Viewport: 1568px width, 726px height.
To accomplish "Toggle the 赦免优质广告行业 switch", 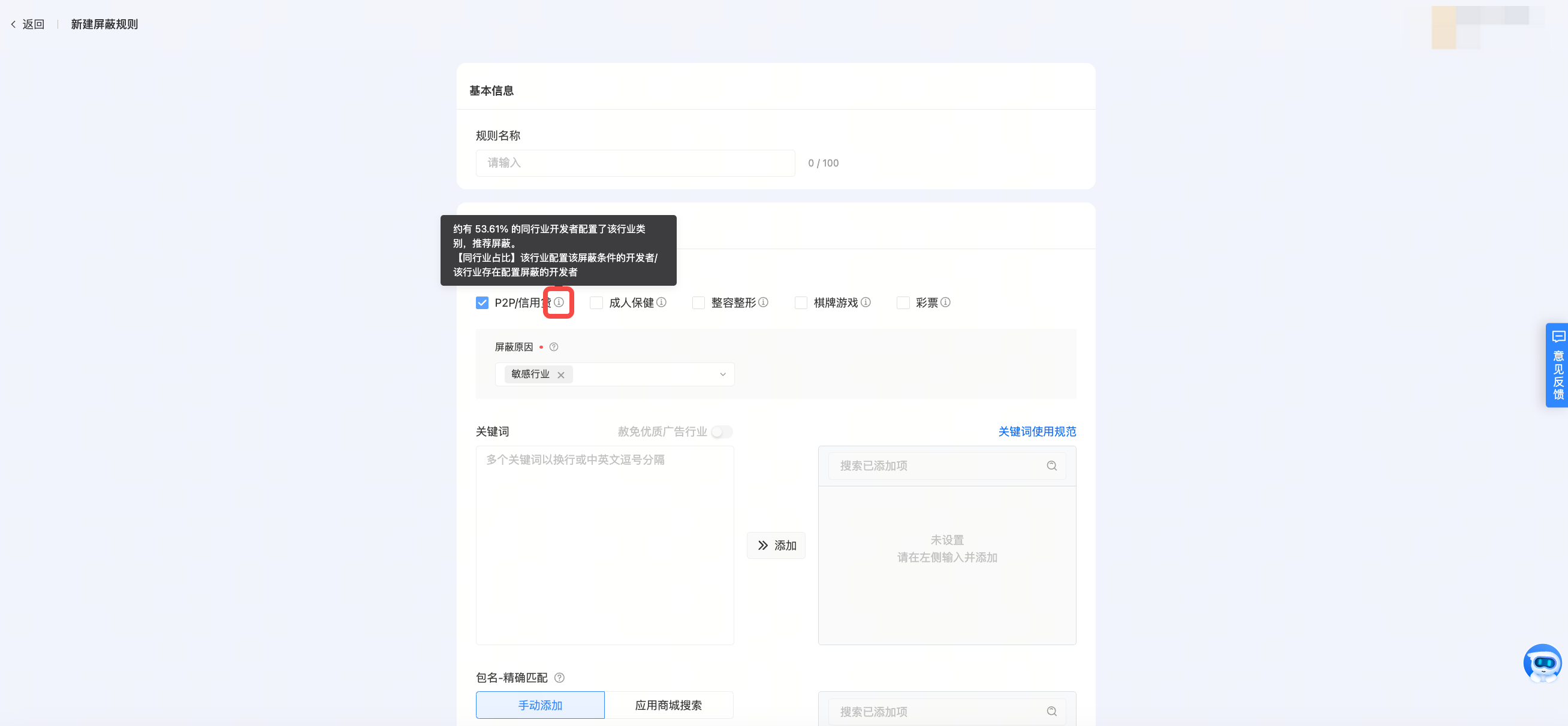I will (x=722, y=431).
